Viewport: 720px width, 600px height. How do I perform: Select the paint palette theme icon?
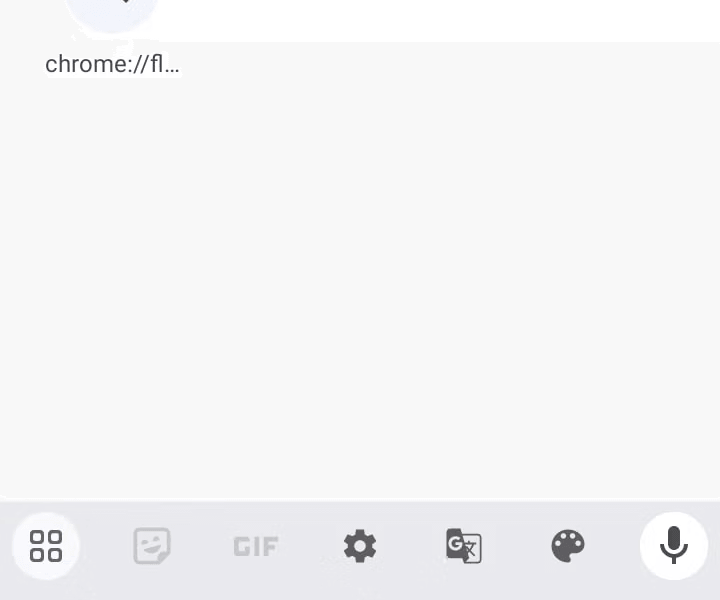point(568,546)
